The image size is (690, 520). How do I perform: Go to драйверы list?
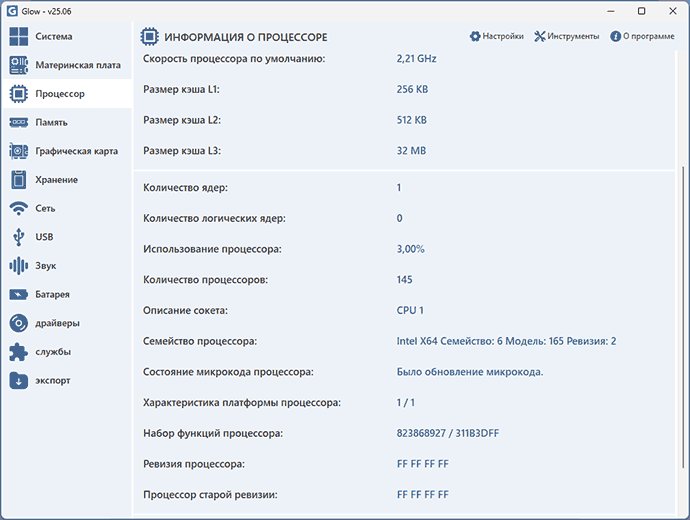point(57,323)
